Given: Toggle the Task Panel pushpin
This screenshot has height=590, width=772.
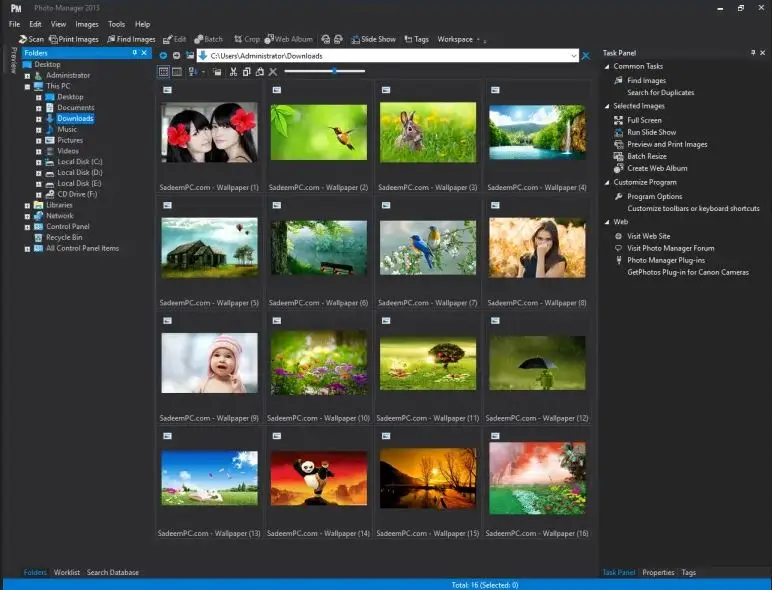Looking at the screenshot, I should [x=752, y=53].
